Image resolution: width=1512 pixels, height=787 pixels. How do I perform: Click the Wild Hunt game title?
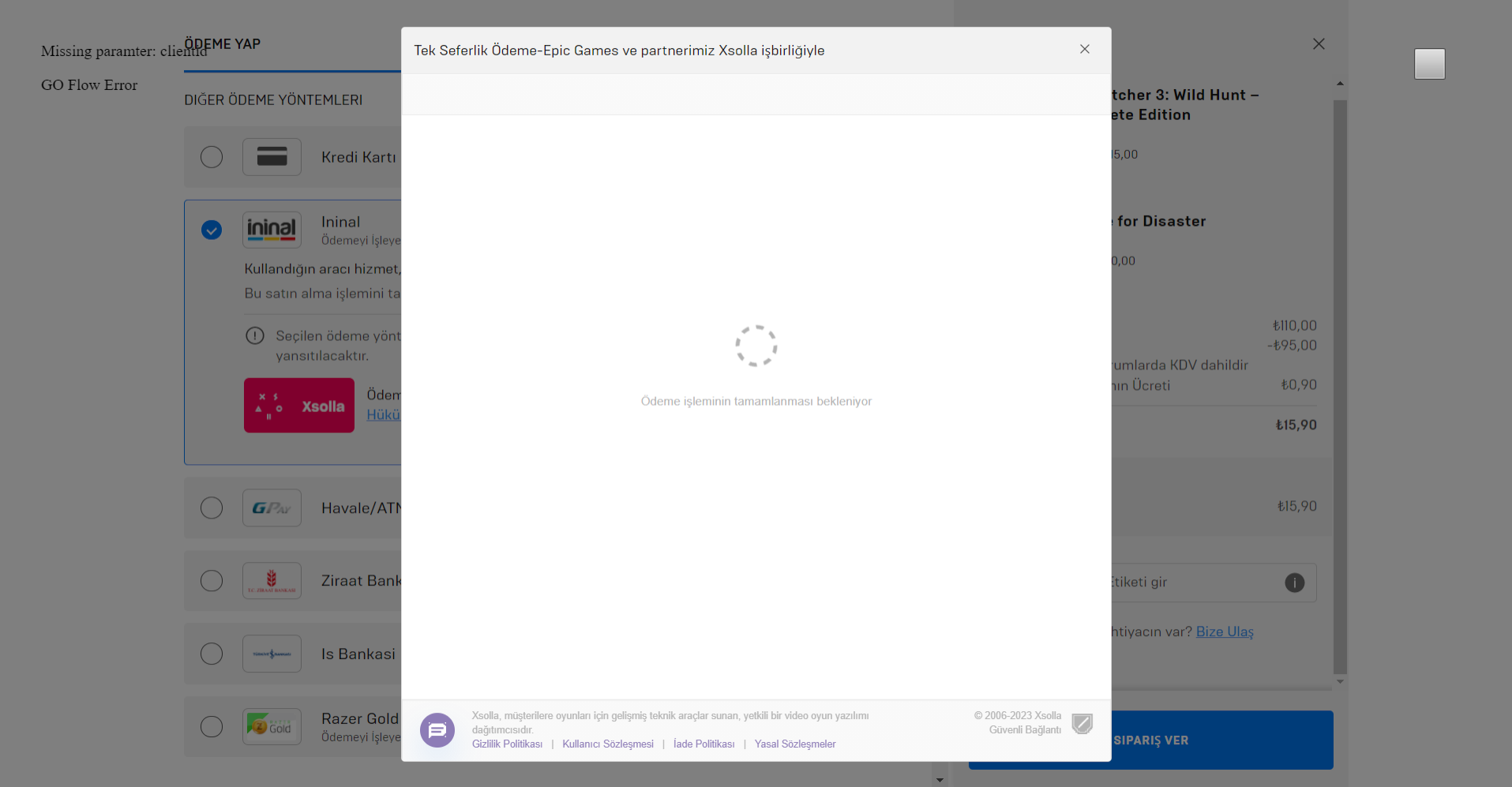pos(1185,104)
